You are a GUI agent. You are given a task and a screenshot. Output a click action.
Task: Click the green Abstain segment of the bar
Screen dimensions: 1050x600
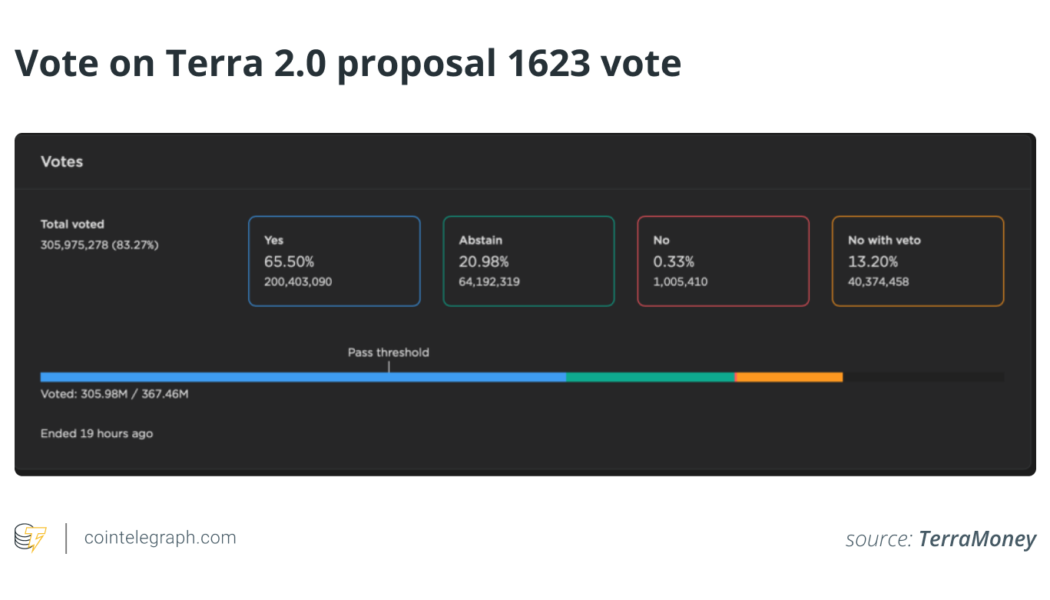point(650,377)
